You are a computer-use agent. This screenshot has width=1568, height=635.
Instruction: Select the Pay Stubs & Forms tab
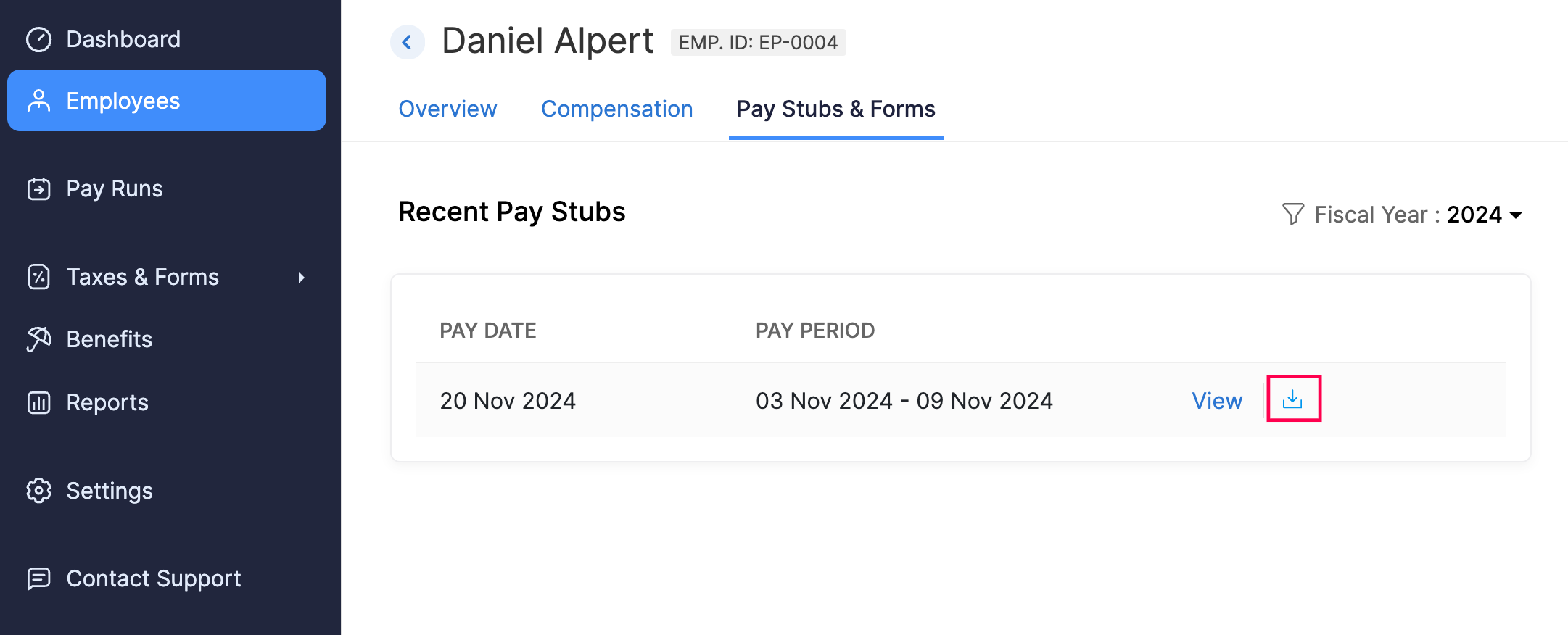tap(835, 109)
